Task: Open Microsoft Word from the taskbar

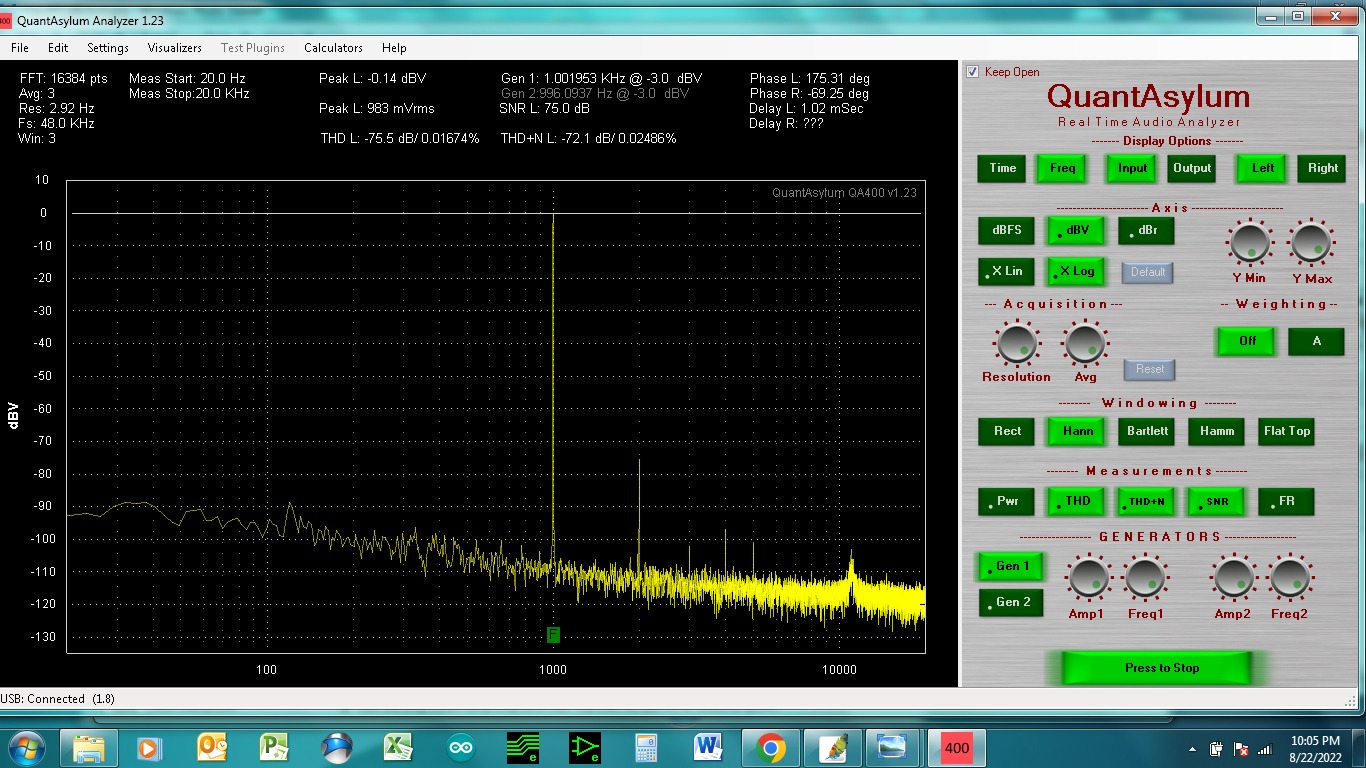Action: coord(708,748)
